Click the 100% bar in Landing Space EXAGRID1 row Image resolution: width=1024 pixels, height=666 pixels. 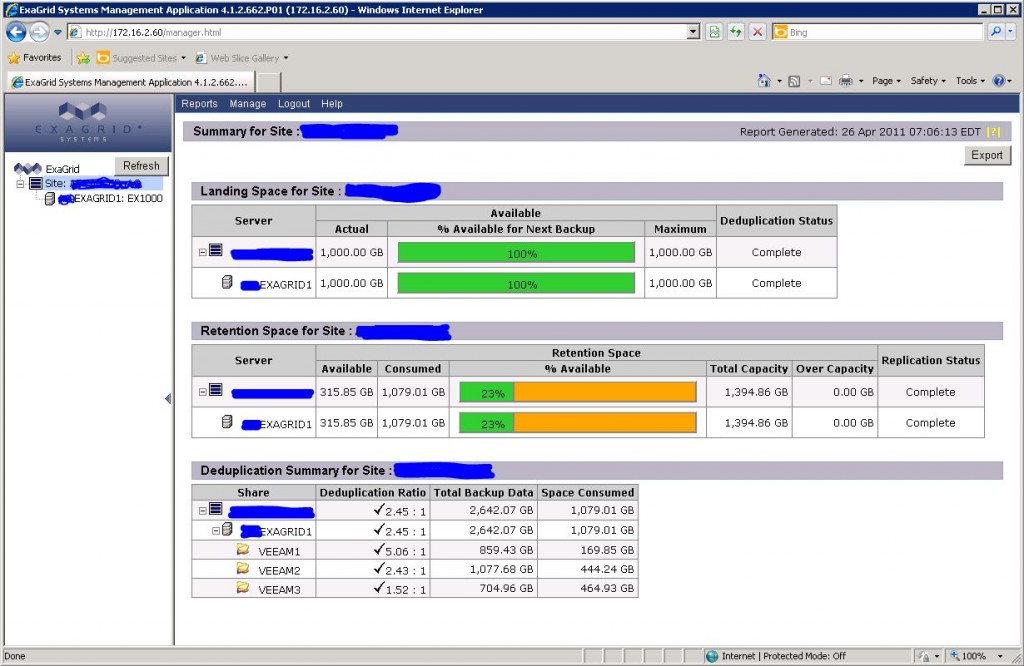pos(516,283)
